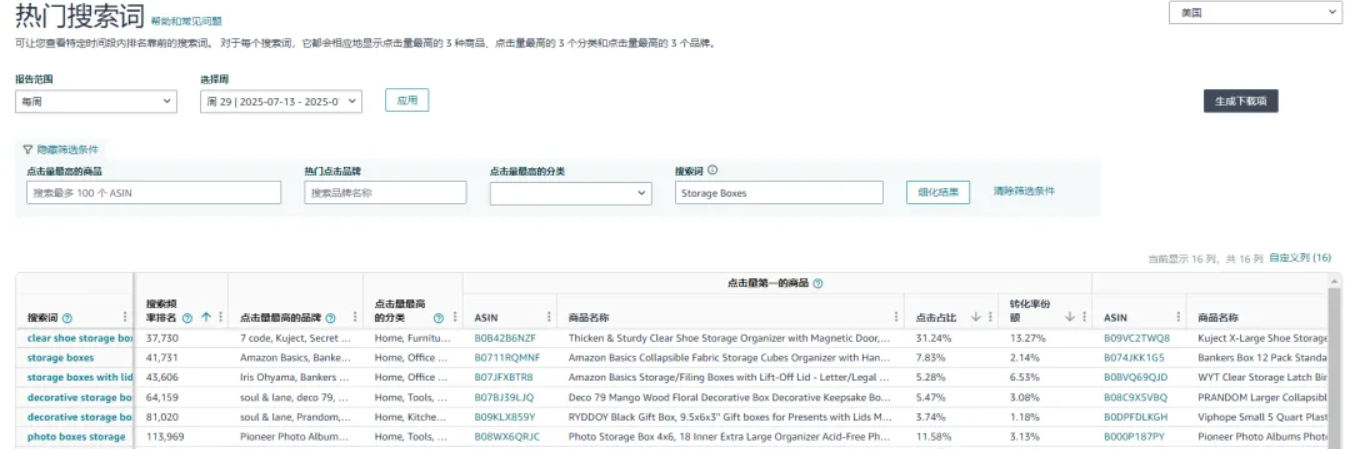Open ASIN link B074JKK1G5

coord(1134,357)
